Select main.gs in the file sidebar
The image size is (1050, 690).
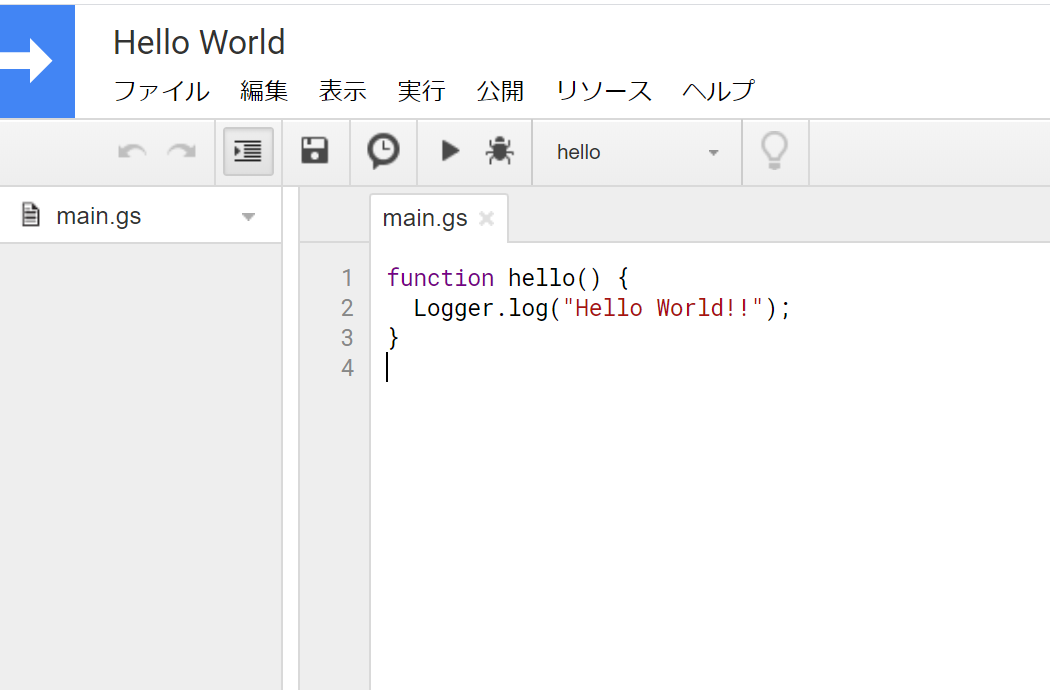(98, 216)
